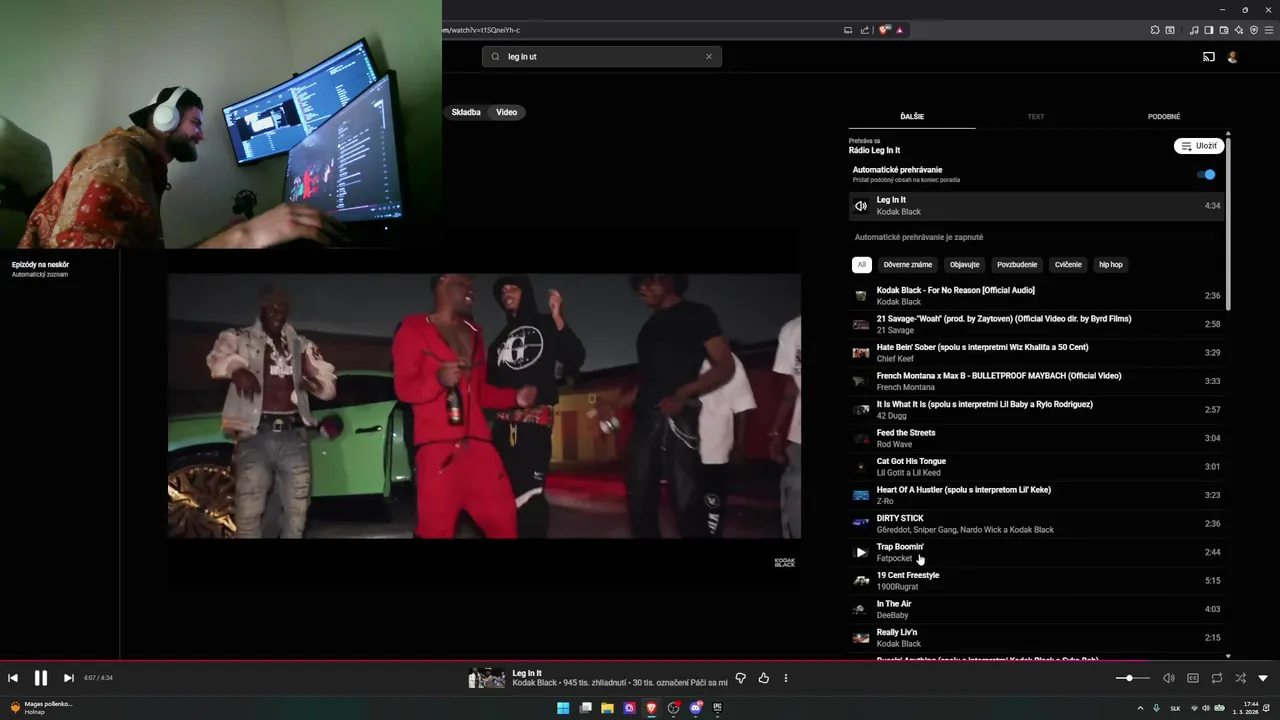Select the hip hop filter chip
Screen dimensions: 1280x720
[1111, 265]
